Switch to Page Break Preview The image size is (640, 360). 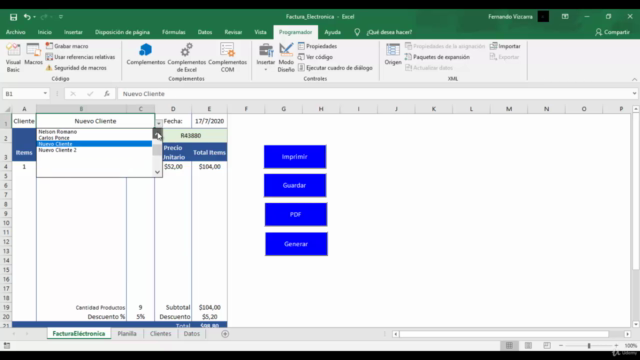pos(547,346)
